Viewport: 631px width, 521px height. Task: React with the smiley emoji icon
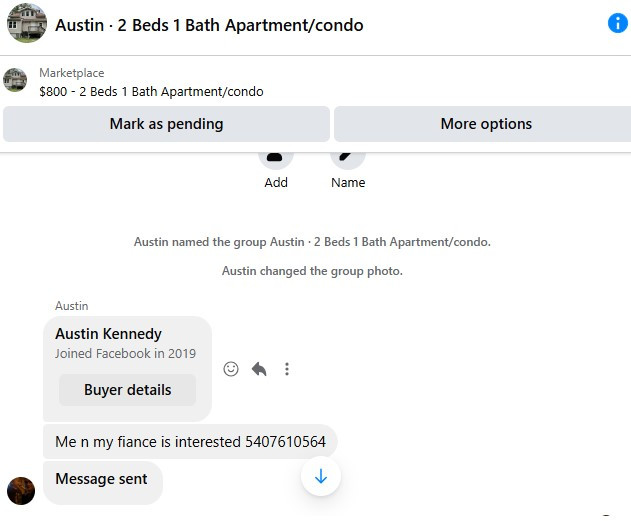(x=231, y=369)
